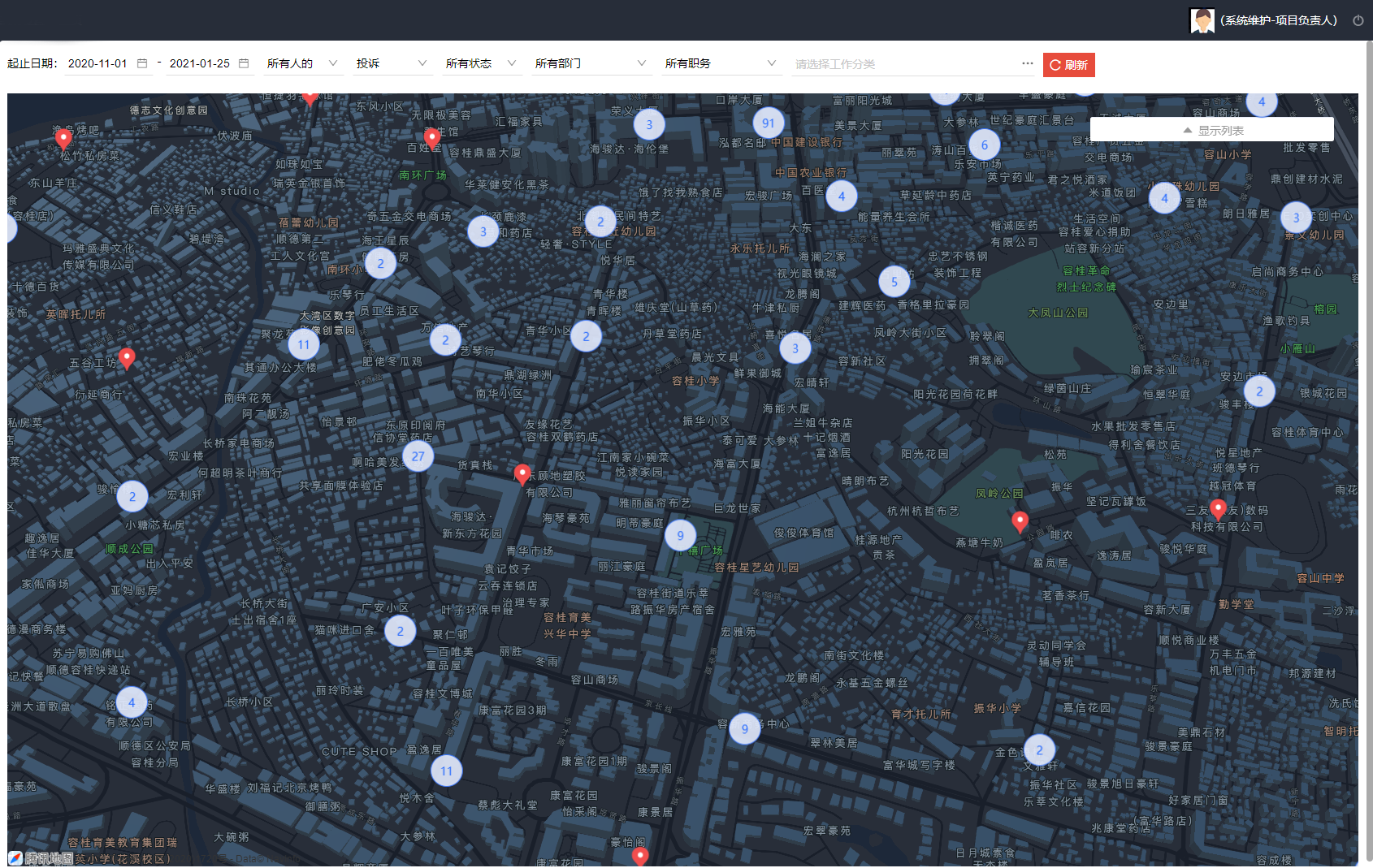This screenshot has width=1373, height=868.
Task: Click cluster marker 2 near 海王星辰
Action: point(381,263)
